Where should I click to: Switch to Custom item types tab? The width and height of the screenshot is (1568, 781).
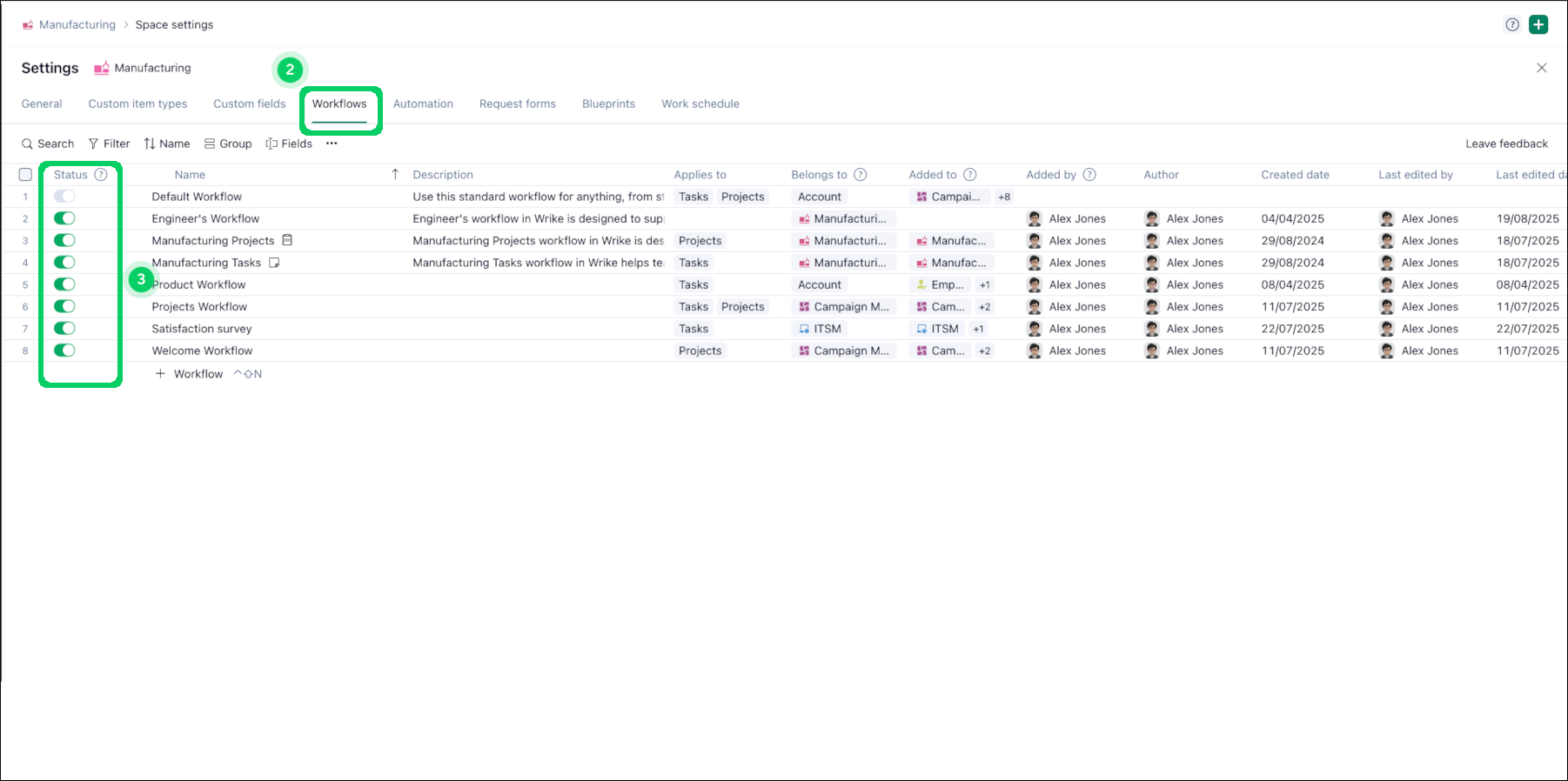(137, 103)
